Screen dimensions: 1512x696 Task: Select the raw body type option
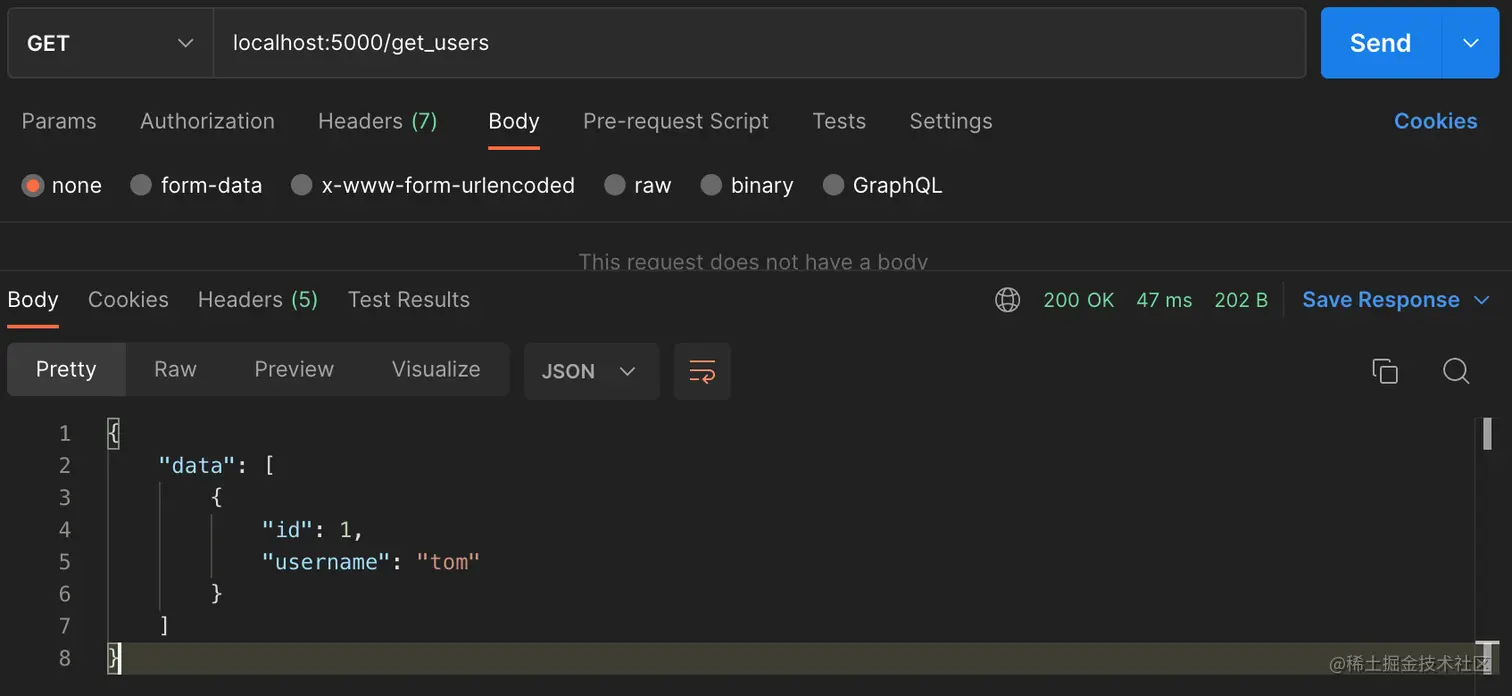point(615,185)
